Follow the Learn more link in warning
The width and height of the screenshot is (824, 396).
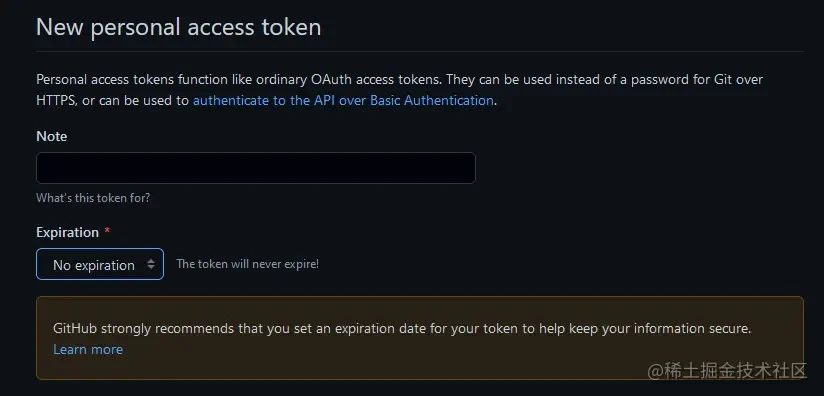[x=88, y=349]
